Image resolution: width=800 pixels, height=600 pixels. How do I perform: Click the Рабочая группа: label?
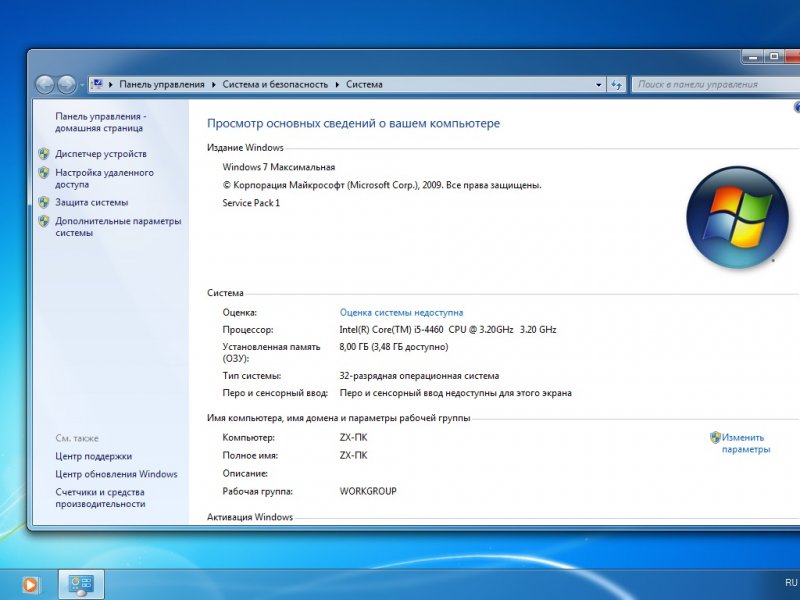click(x=257, y=491)
